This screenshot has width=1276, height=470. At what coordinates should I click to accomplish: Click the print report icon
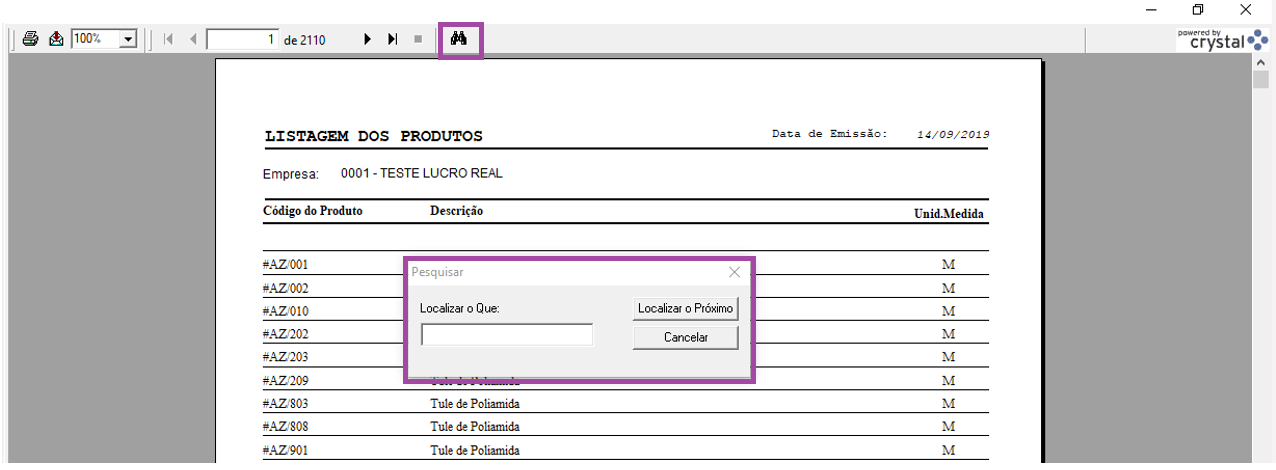31,39
